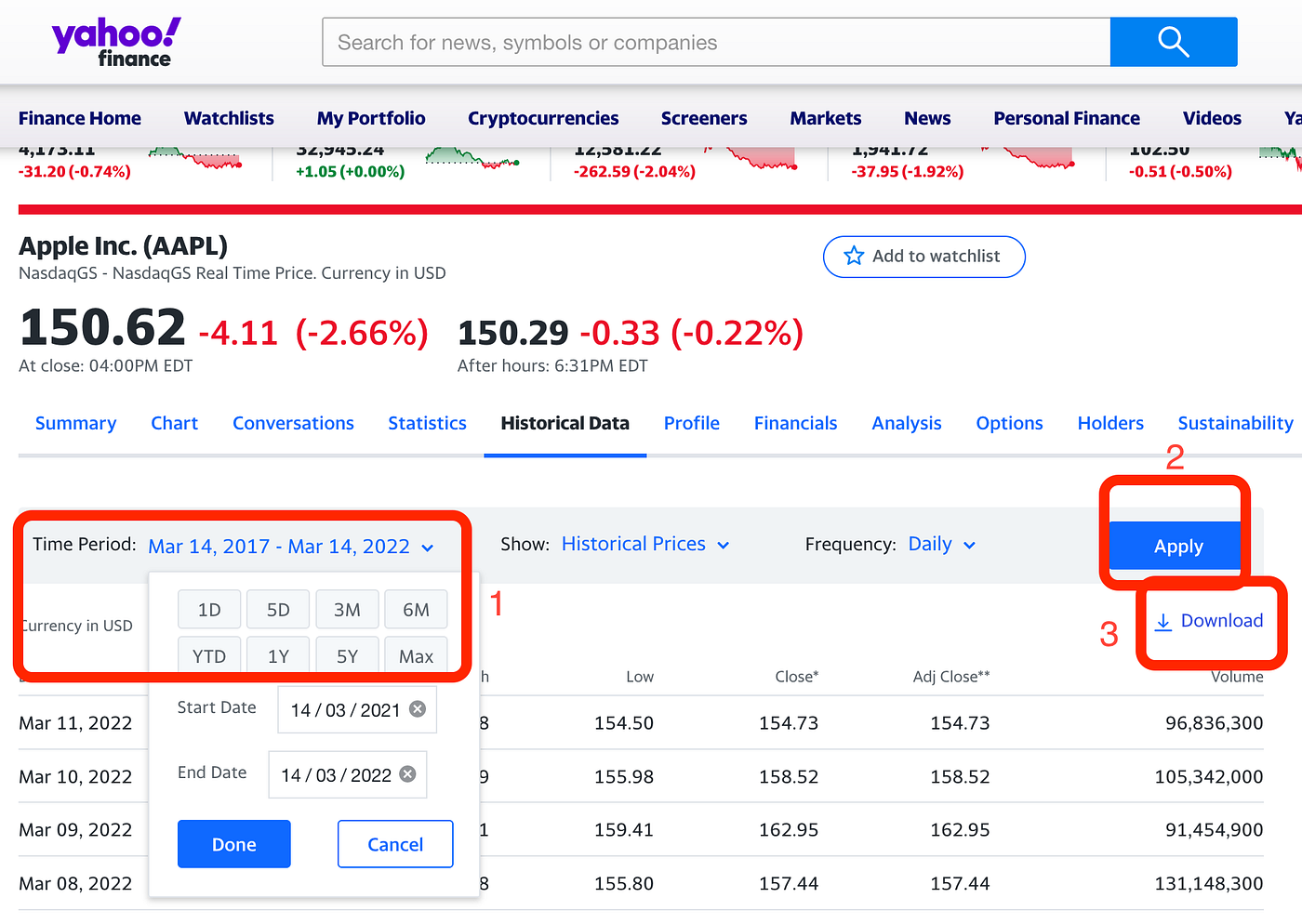Viewport: 1302px width, 924px height.
Task: Open Personal Finance
Action: (x=1067, y=118)
